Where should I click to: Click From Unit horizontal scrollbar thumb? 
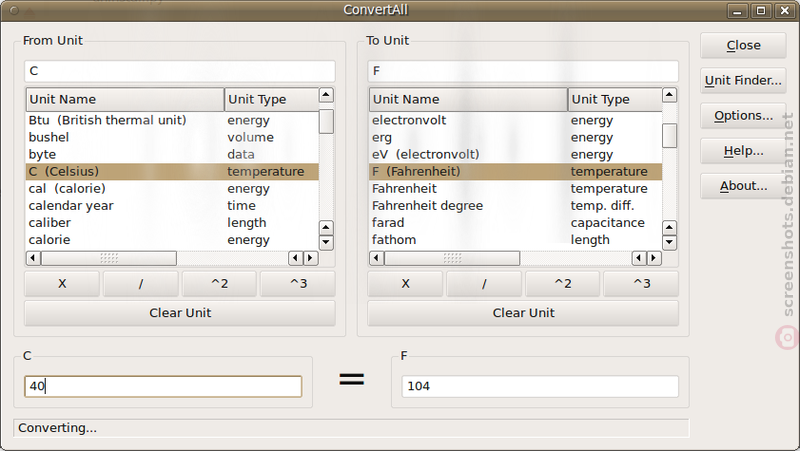(x=109, y=258)
